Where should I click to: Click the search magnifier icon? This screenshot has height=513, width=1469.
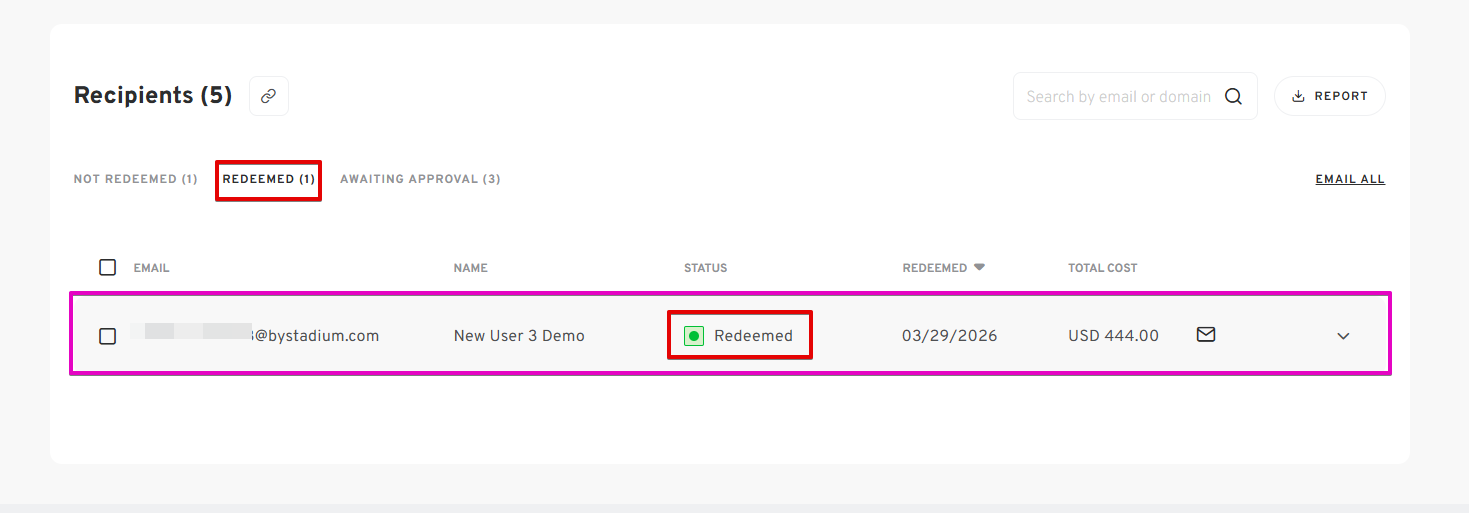[1233, 97]
